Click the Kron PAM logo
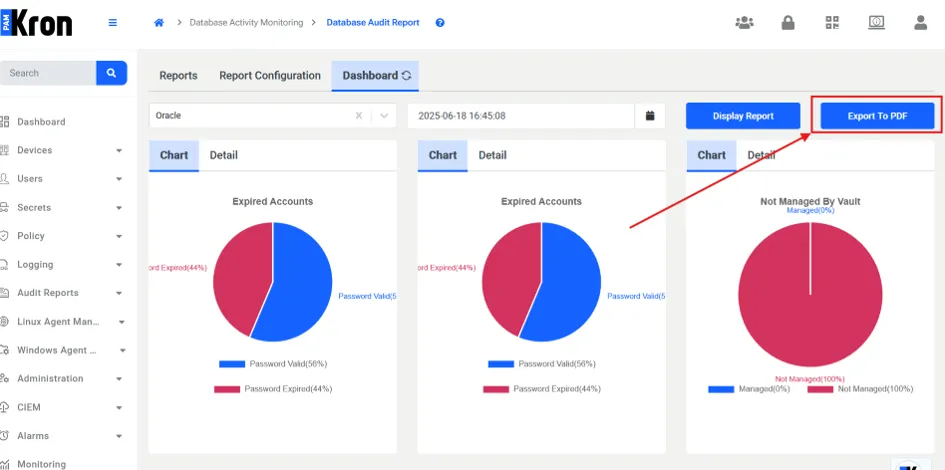945x470 pixels. 36,23
